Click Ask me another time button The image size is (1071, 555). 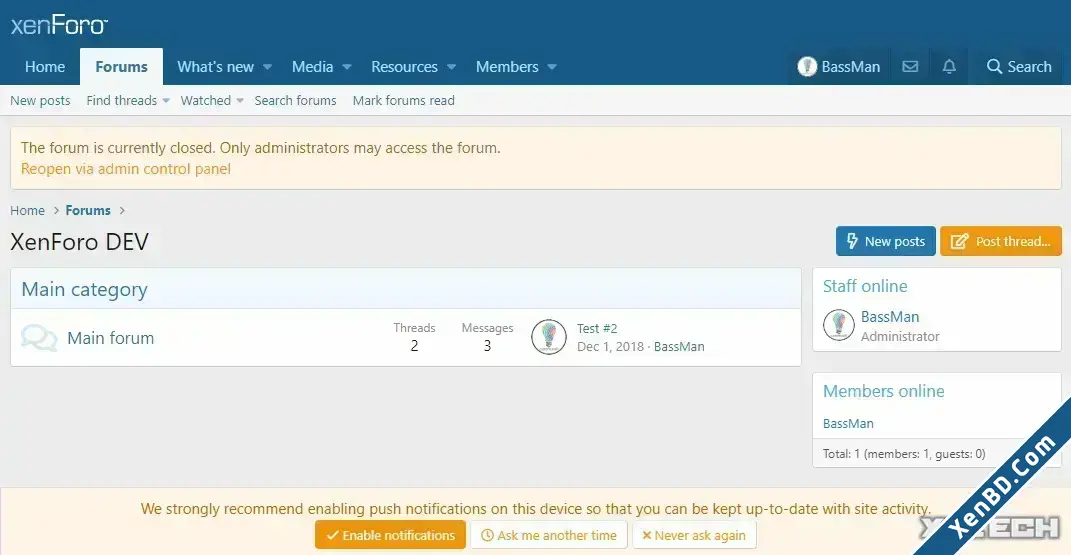[548, 535]
